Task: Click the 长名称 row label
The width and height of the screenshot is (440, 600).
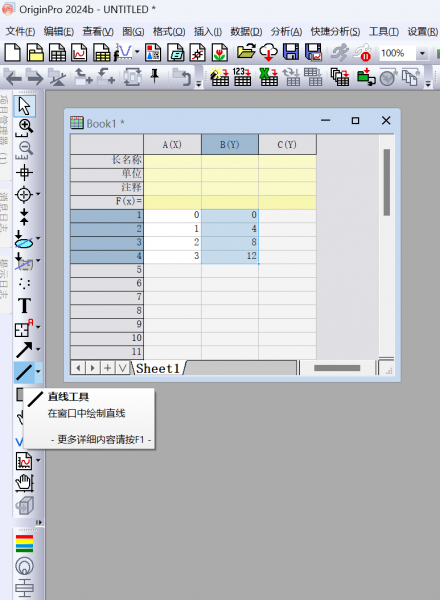Action: click(107, 160)
